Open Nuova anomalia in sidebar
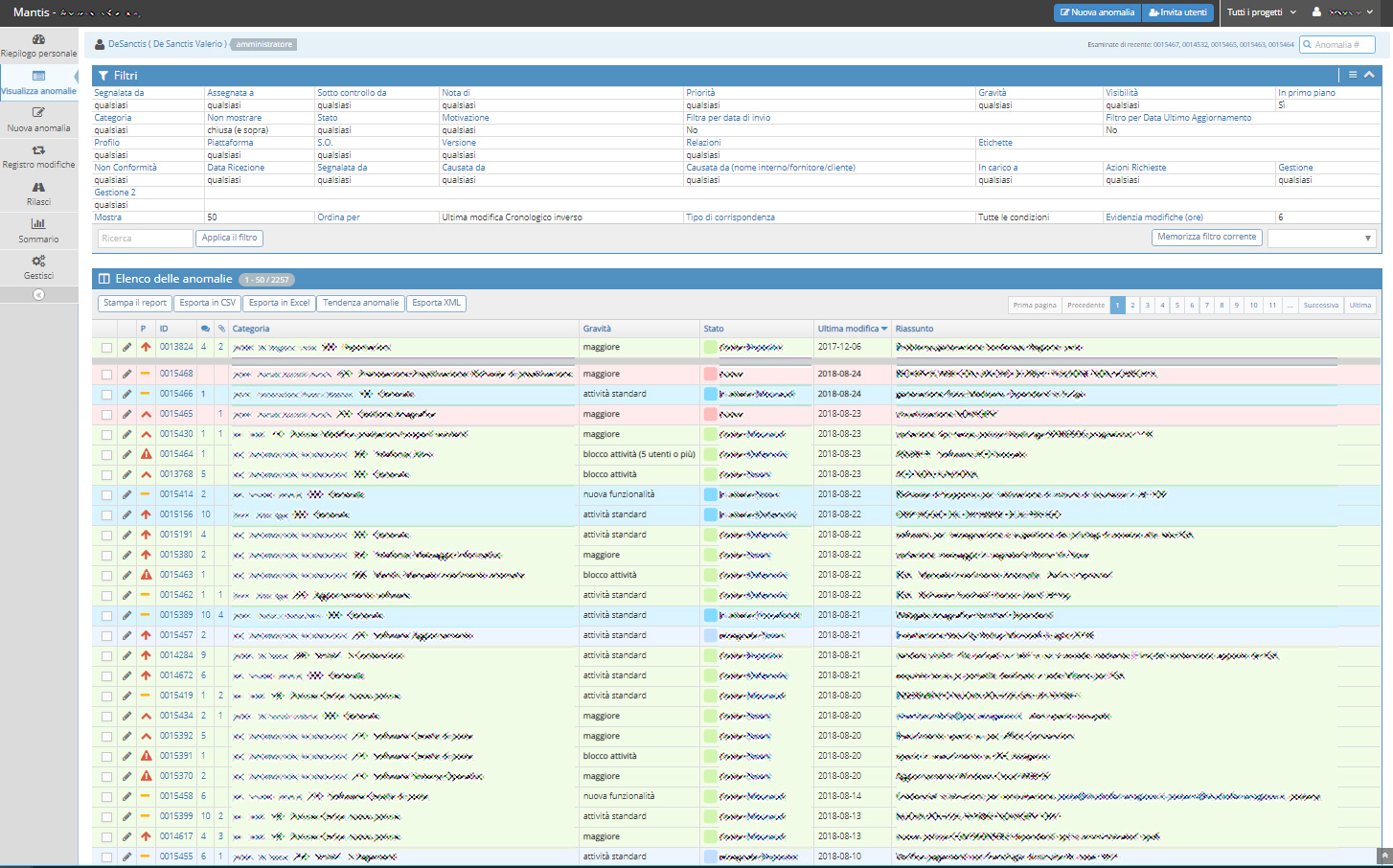This screenshot has height=868, width=1393. click(38, 120)
